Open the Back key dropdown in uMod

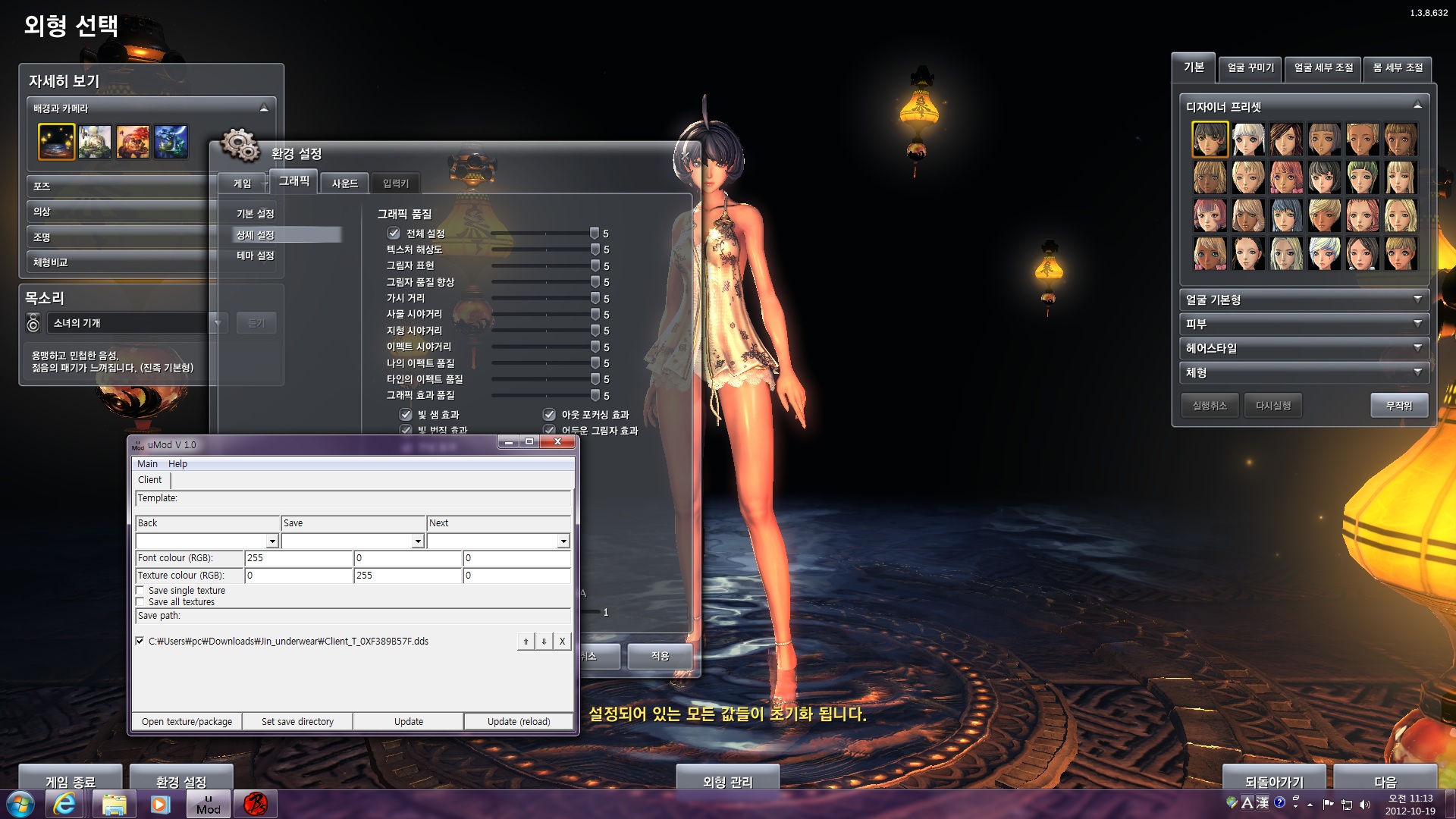point(271,541)
